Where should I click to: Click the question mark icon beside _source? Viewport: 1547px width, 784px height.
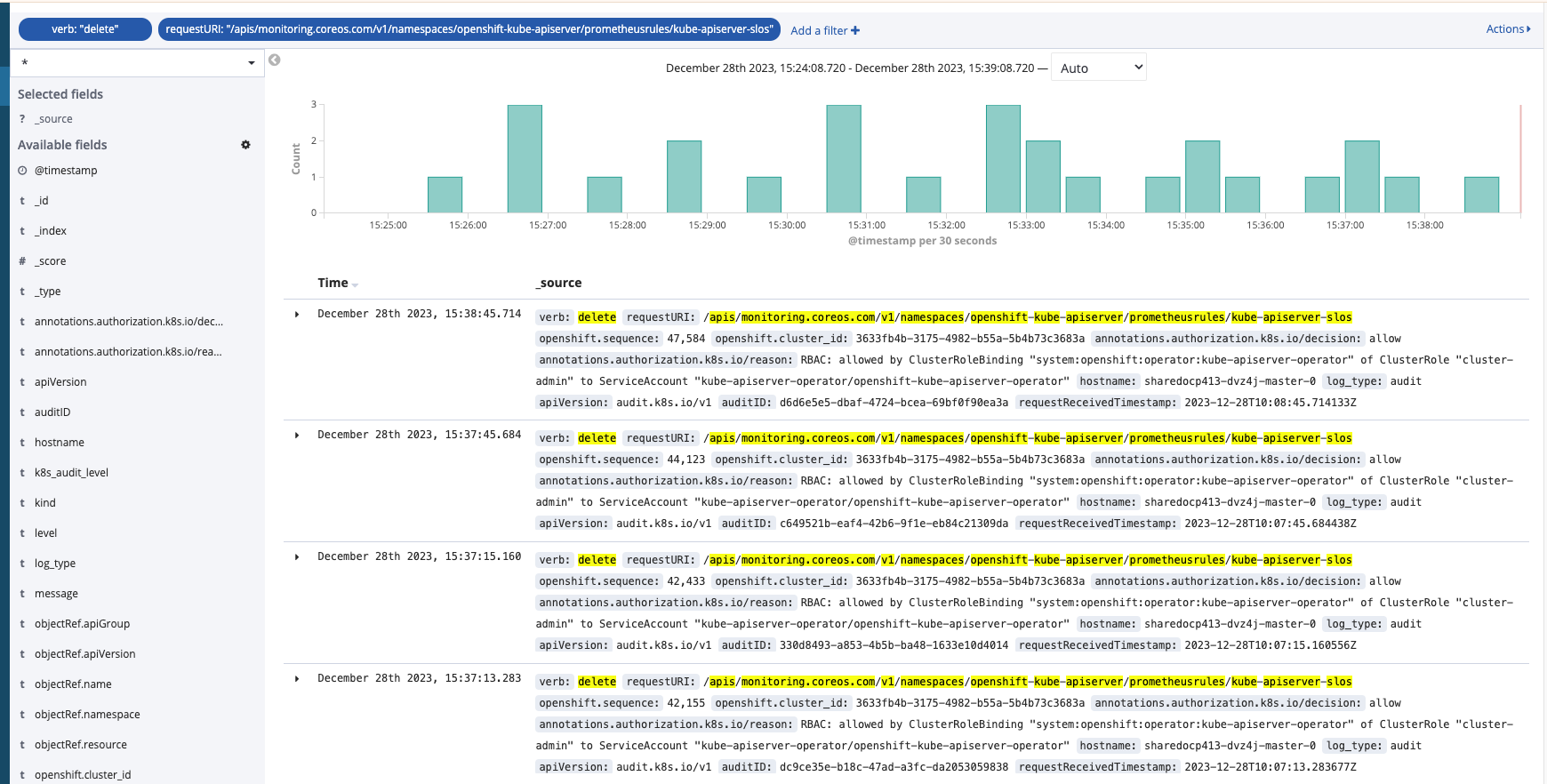[22, 119]
